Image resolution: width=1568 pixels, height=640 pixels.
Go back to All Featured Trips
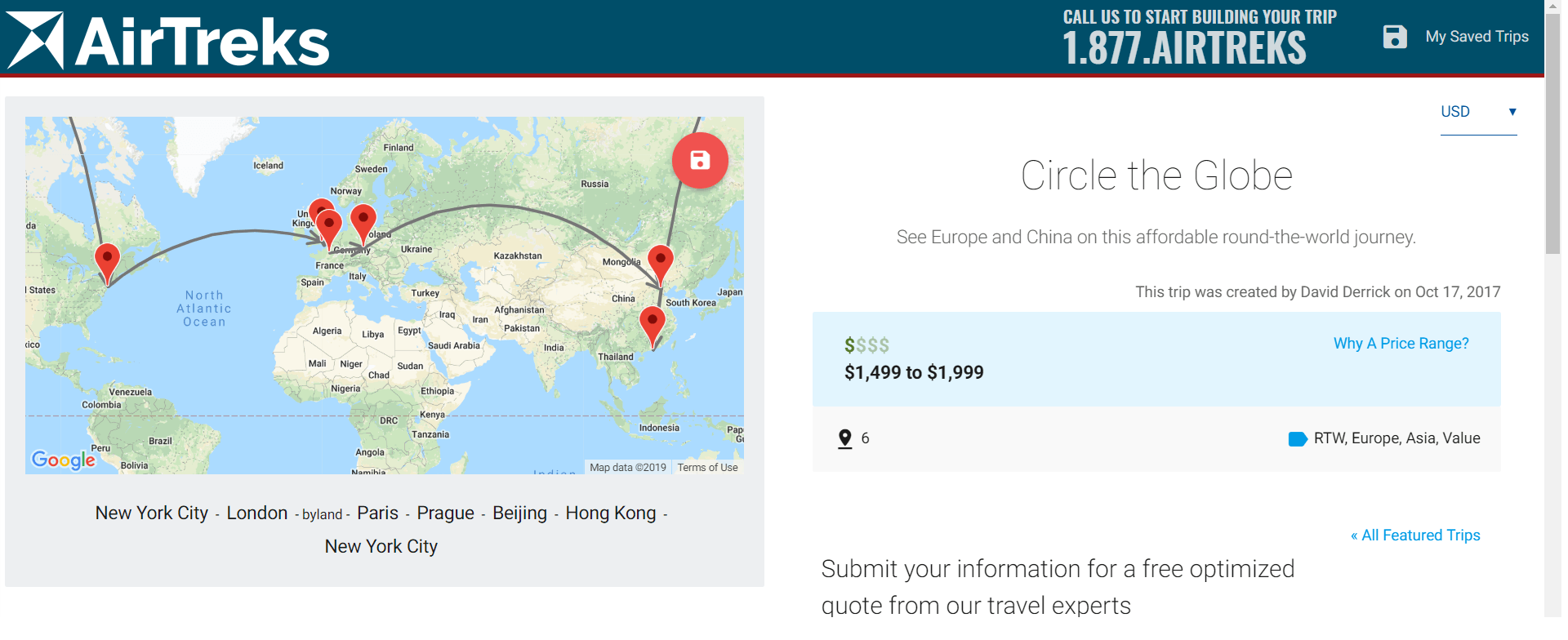pyautogui.click(x=1414, y=535)
